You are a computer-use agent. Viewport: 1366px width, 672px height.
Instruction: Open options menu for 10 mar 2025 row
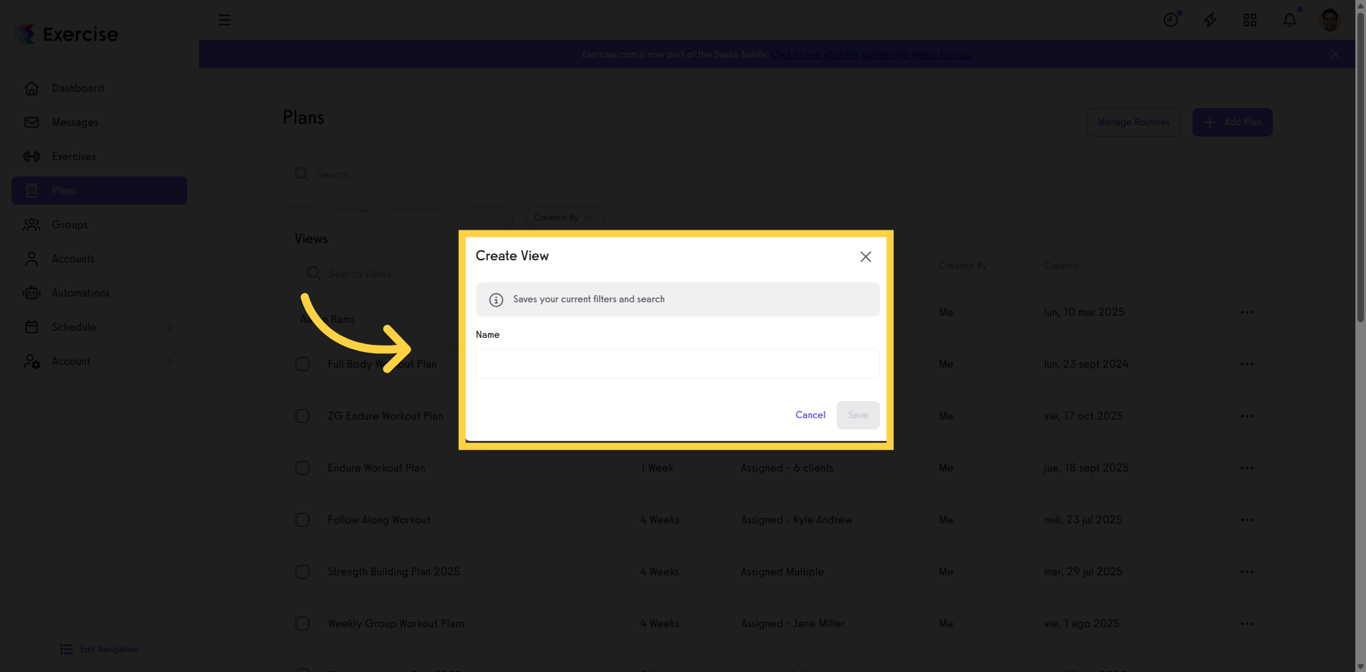click(x=1246, y=312)
